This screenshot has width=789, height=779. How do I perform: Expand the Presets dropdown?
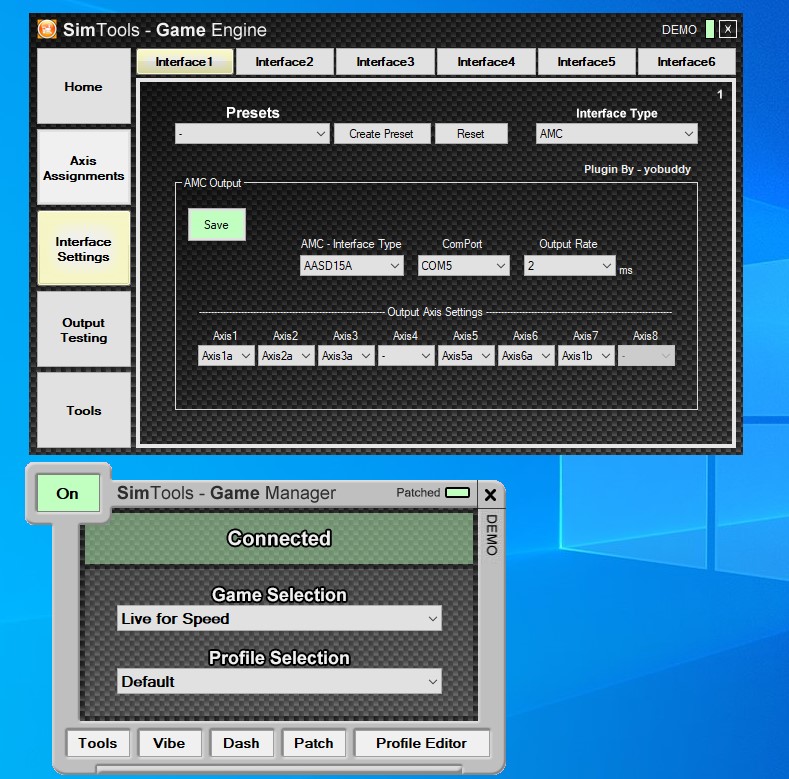[x=252, y=134]
